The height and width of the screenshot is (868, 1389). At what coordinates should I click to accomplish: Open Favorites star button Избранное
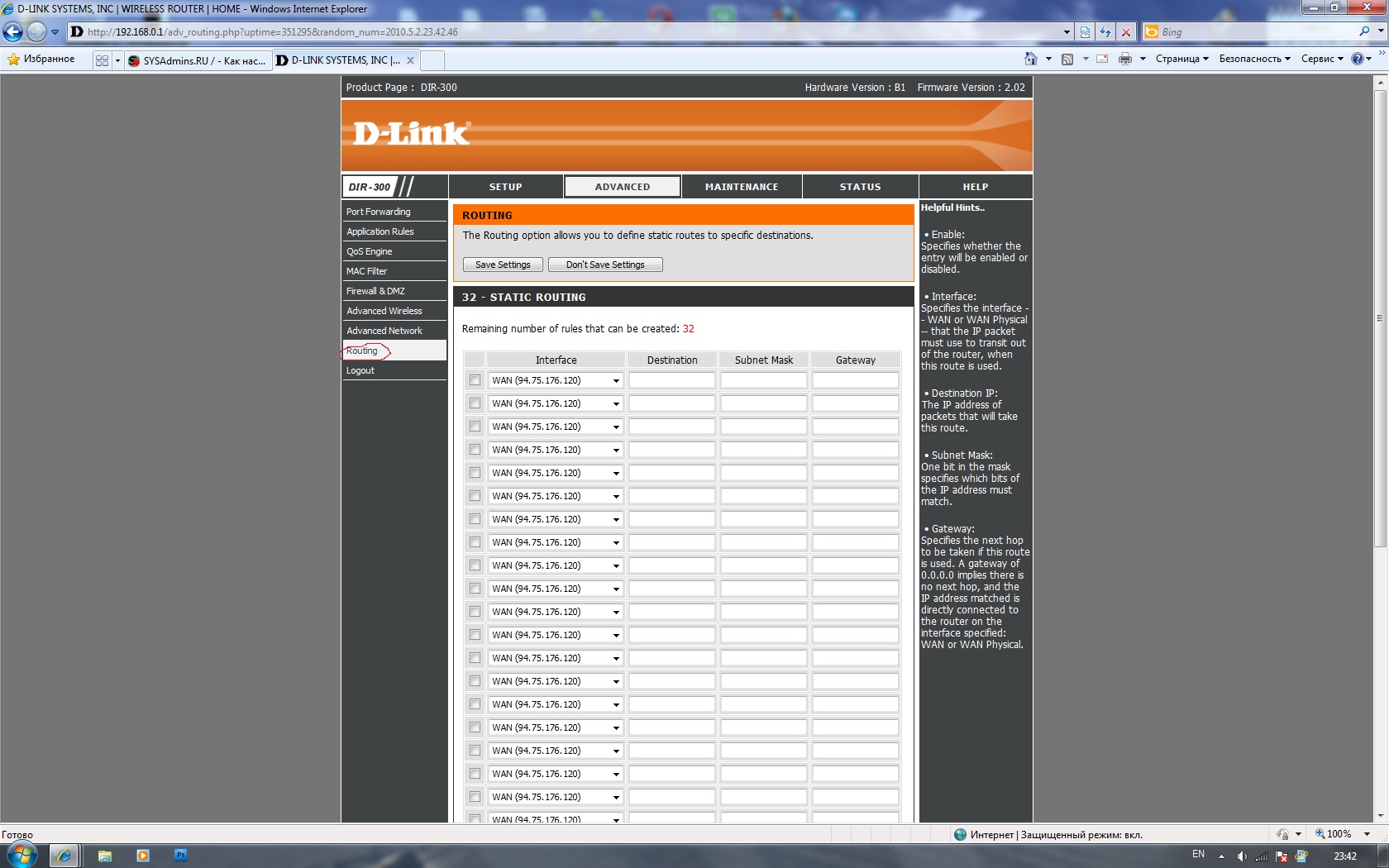(41, 59)
